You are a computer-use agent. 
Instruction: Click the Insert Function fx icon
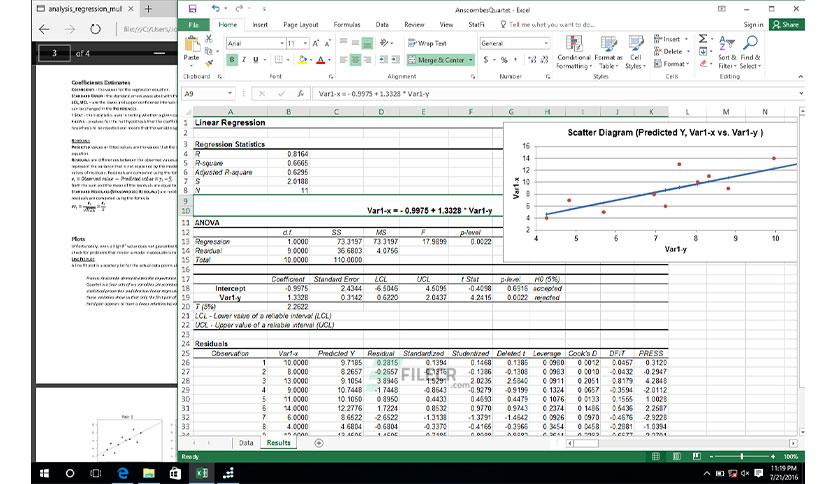coord(301,93)
